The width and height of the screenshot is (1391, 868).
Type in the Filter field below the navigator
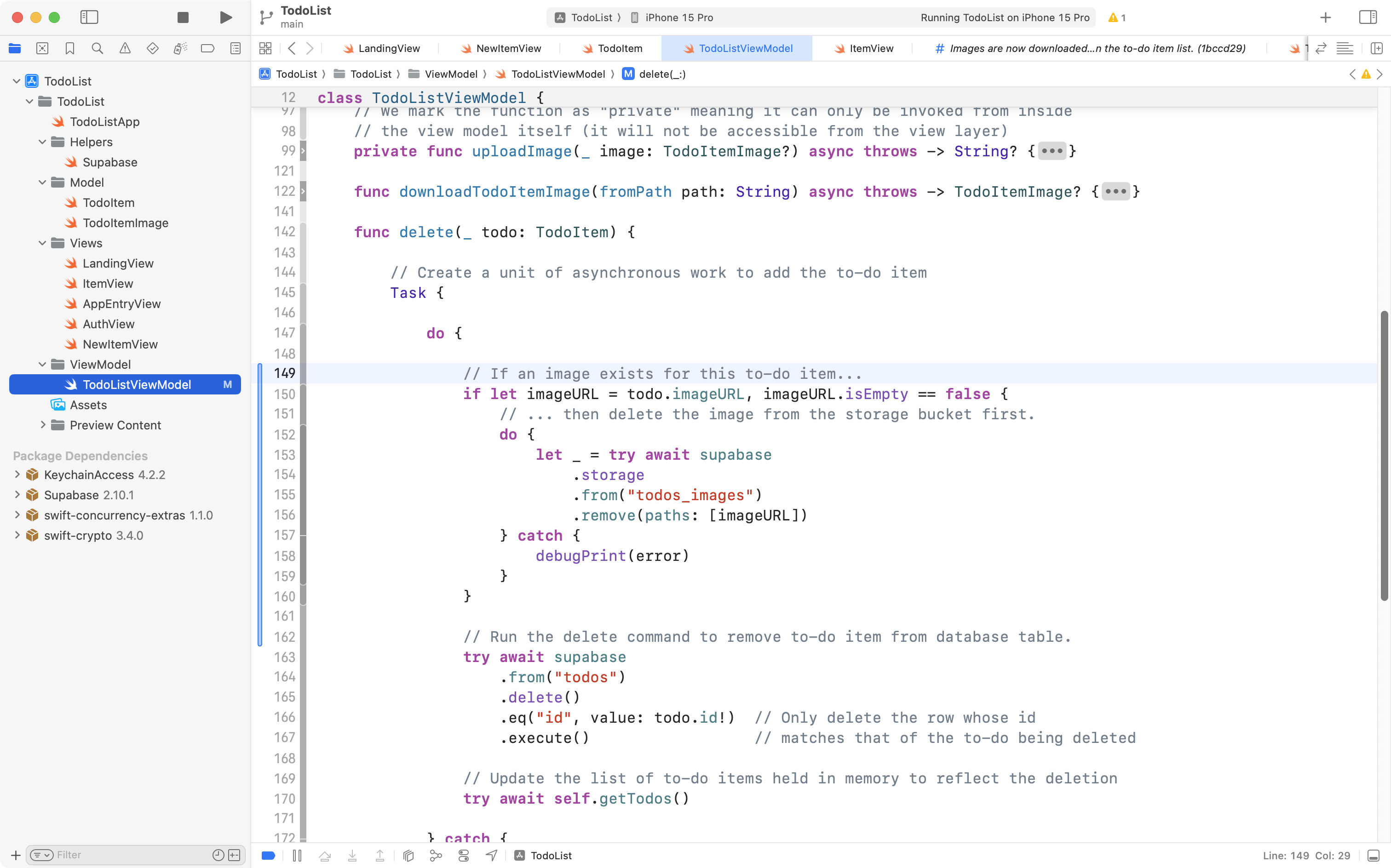coord(115,855)
